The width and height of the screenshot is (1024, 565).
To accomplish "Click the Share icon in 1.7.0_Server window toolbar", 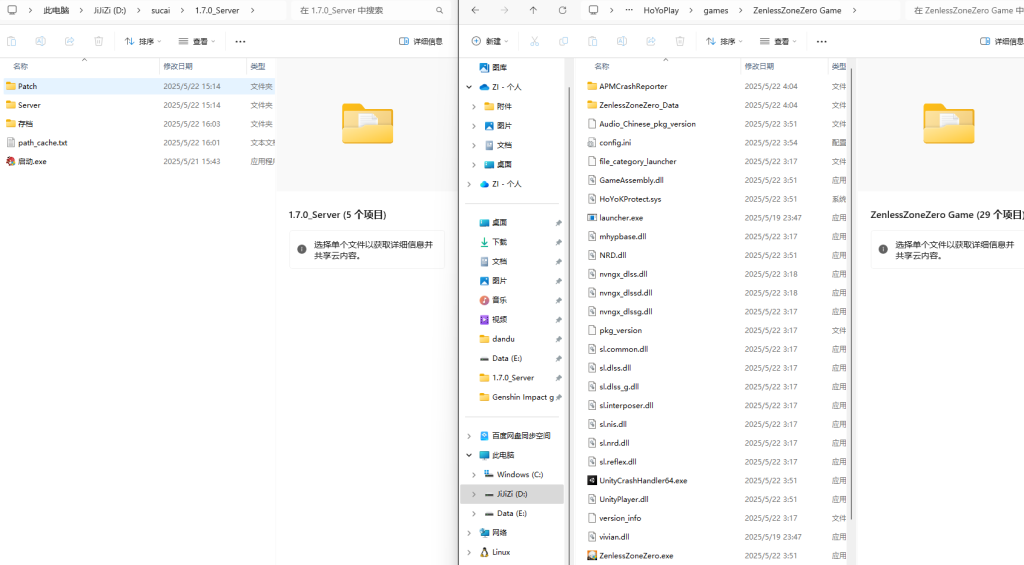I will coord(70,41).
